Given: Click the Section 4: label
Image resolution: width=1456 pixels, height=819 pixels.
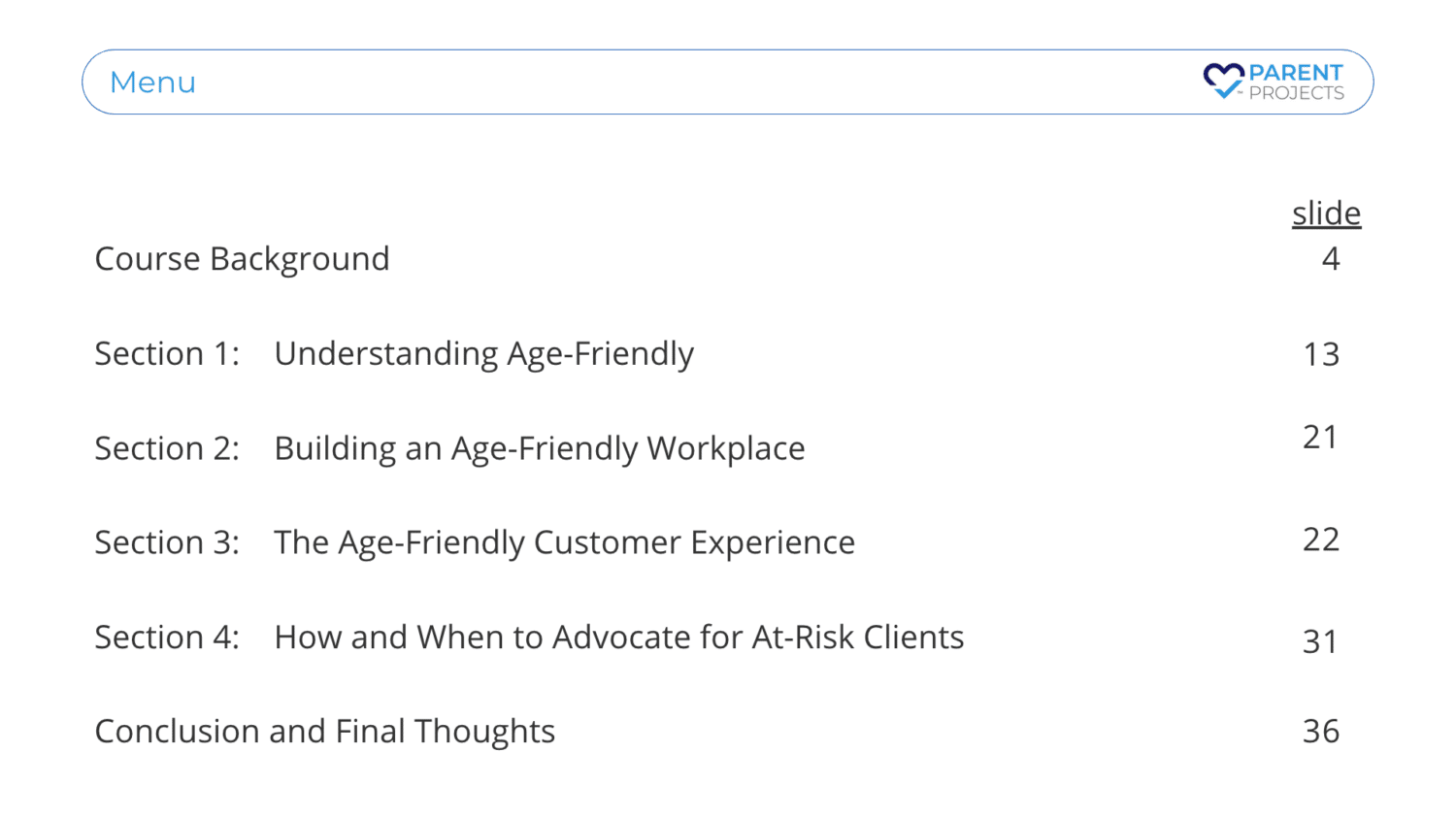Looking at the screenshot, I should 167,638.
